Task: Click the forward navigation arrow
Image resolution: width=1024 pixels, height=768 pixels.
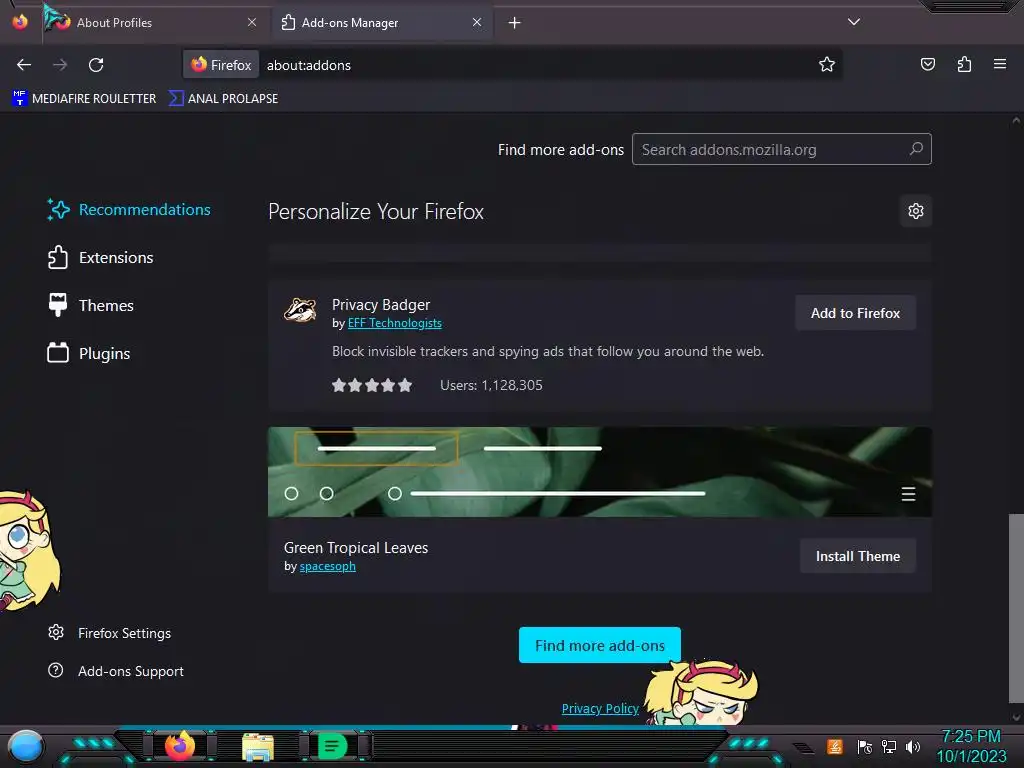Action: [x=60, y=65]
